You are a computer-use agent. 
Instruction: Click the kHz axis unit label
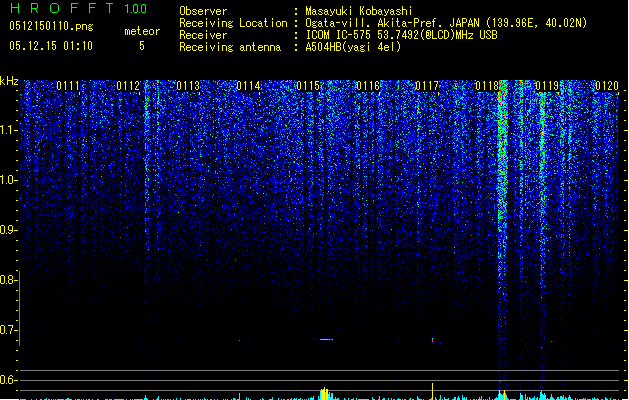pos(9,81)
